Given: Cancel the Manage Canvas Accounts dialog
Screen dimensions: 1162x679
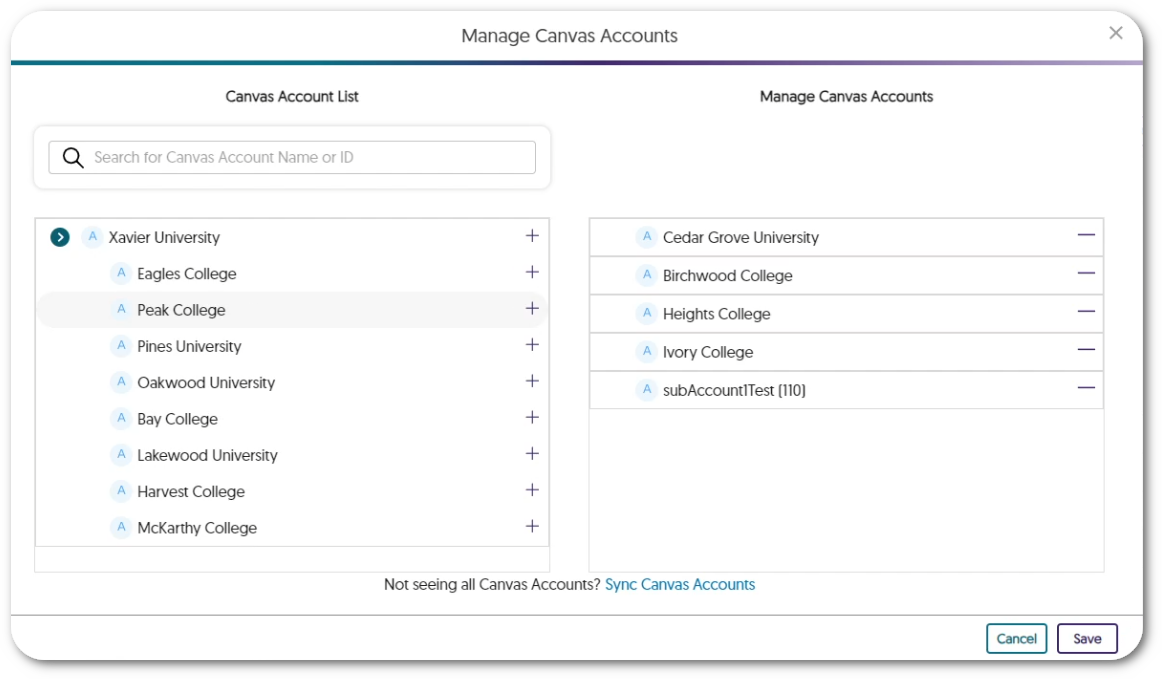Looking at the screenshot, I should tap(1016, 638).
